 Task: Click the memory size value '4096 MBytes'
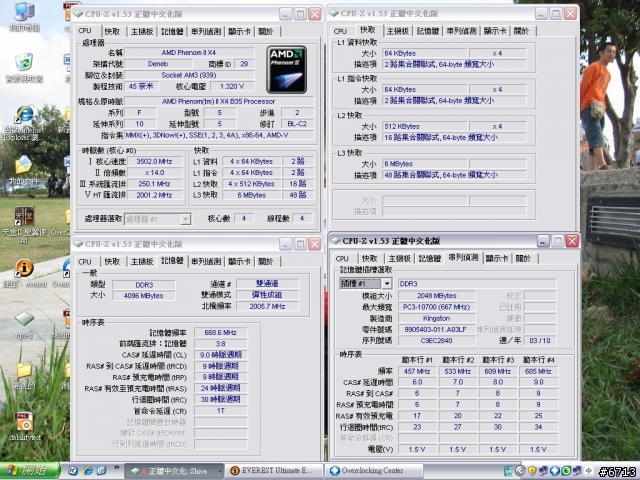tap(144, 296)
